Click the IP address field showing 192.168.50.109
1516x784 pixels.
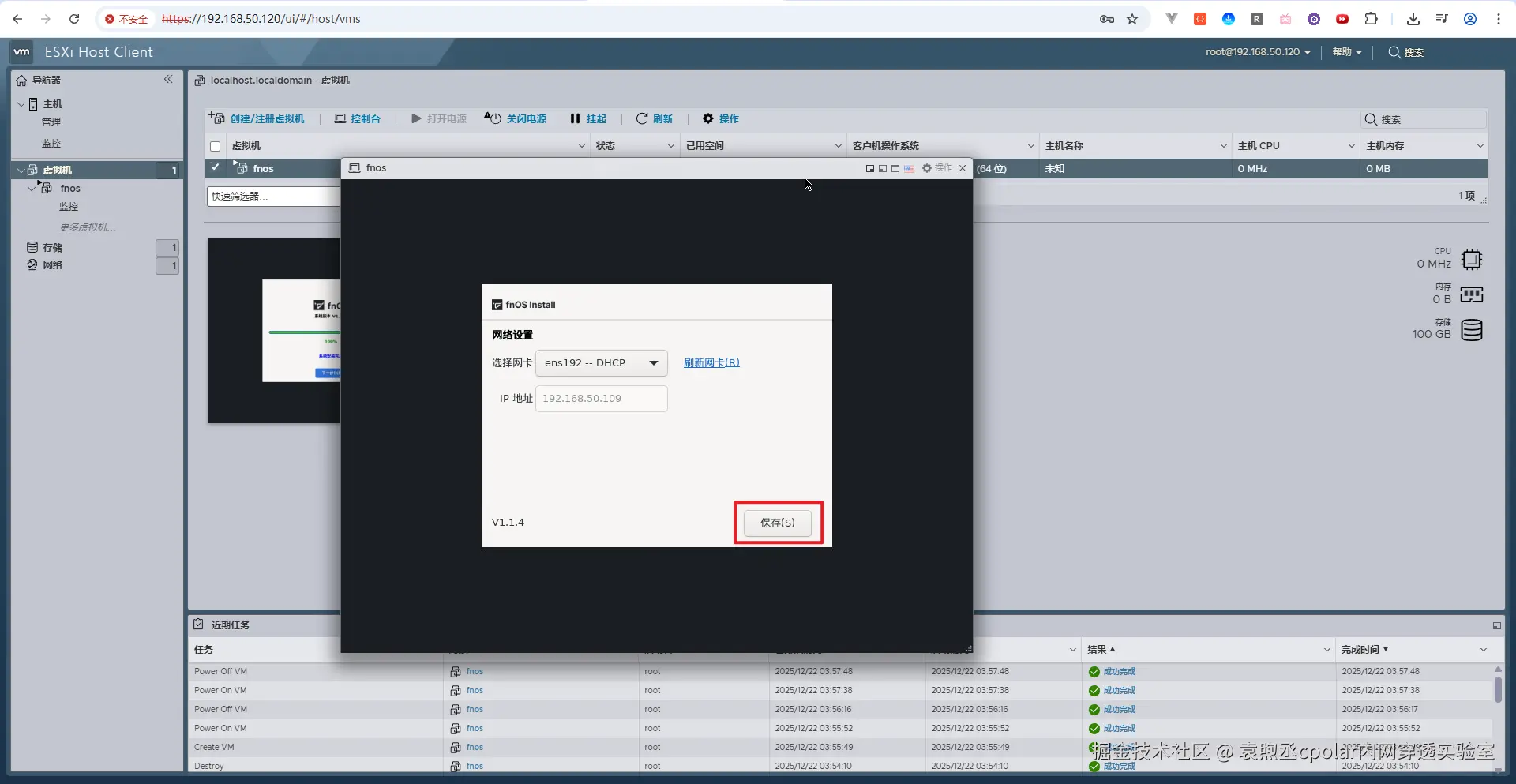point(602,399)
